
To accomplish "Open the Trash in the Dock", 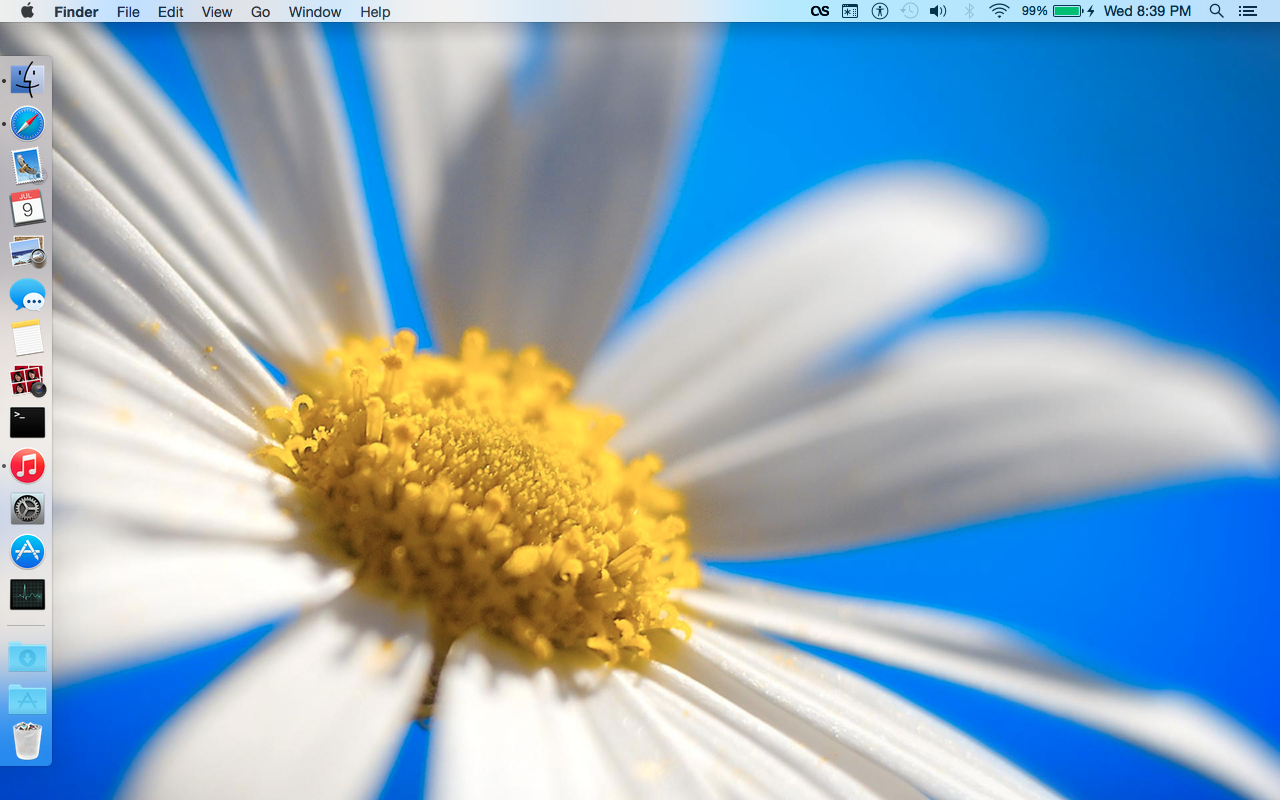I will 27,742.
